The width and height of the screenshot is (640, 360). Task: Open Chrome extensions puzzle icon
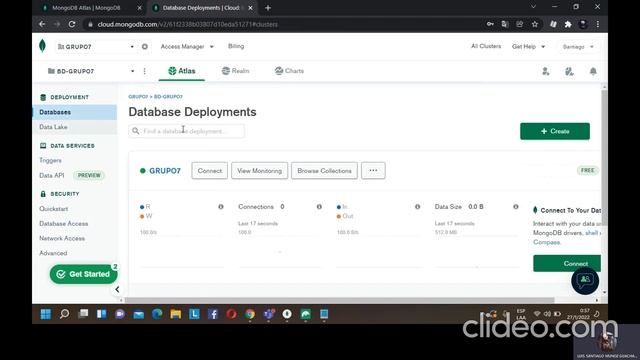(x=568, y=24)
